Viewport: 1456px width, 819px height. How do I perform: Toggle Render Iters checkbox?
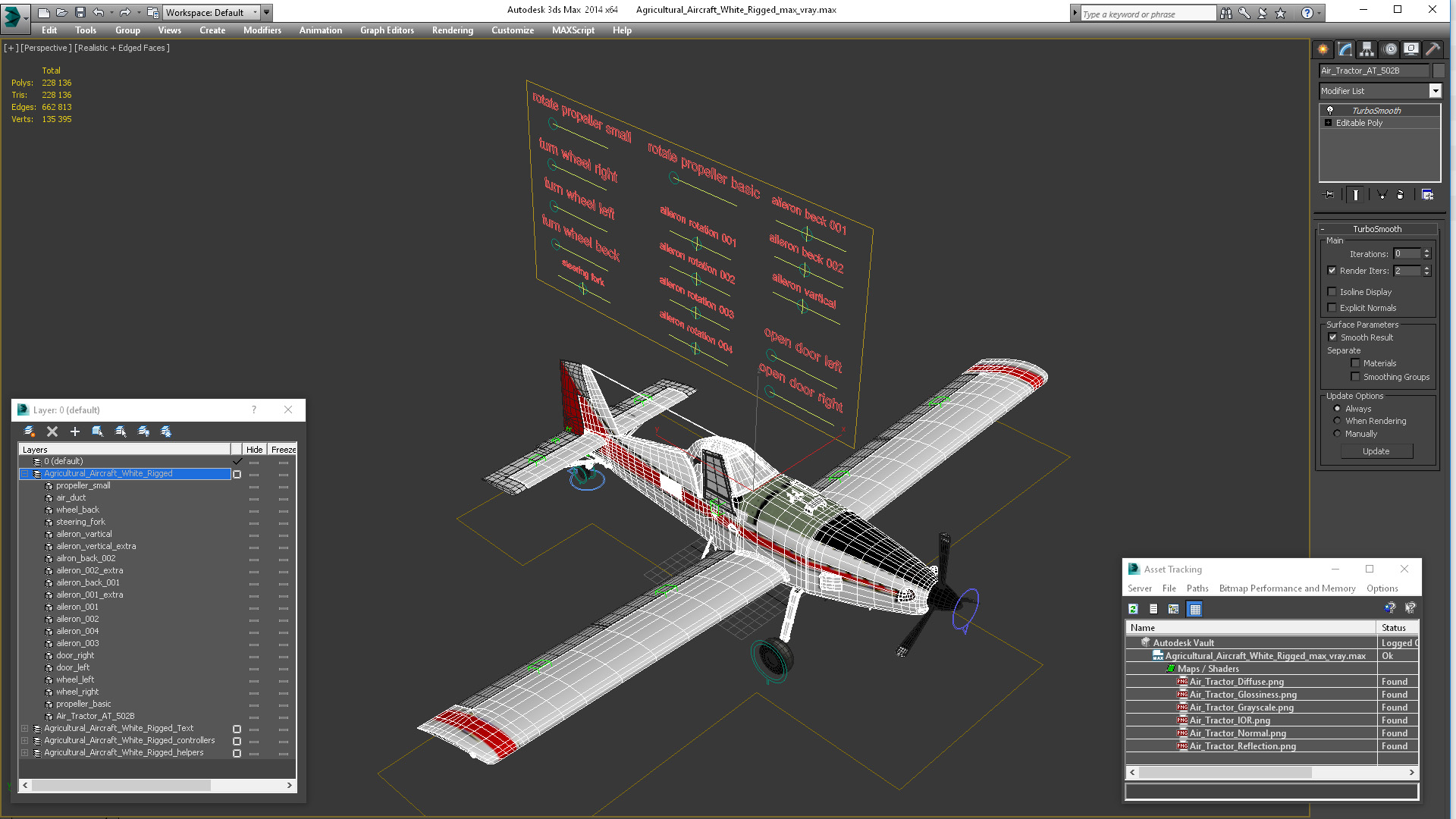[x=1332, y=271]
